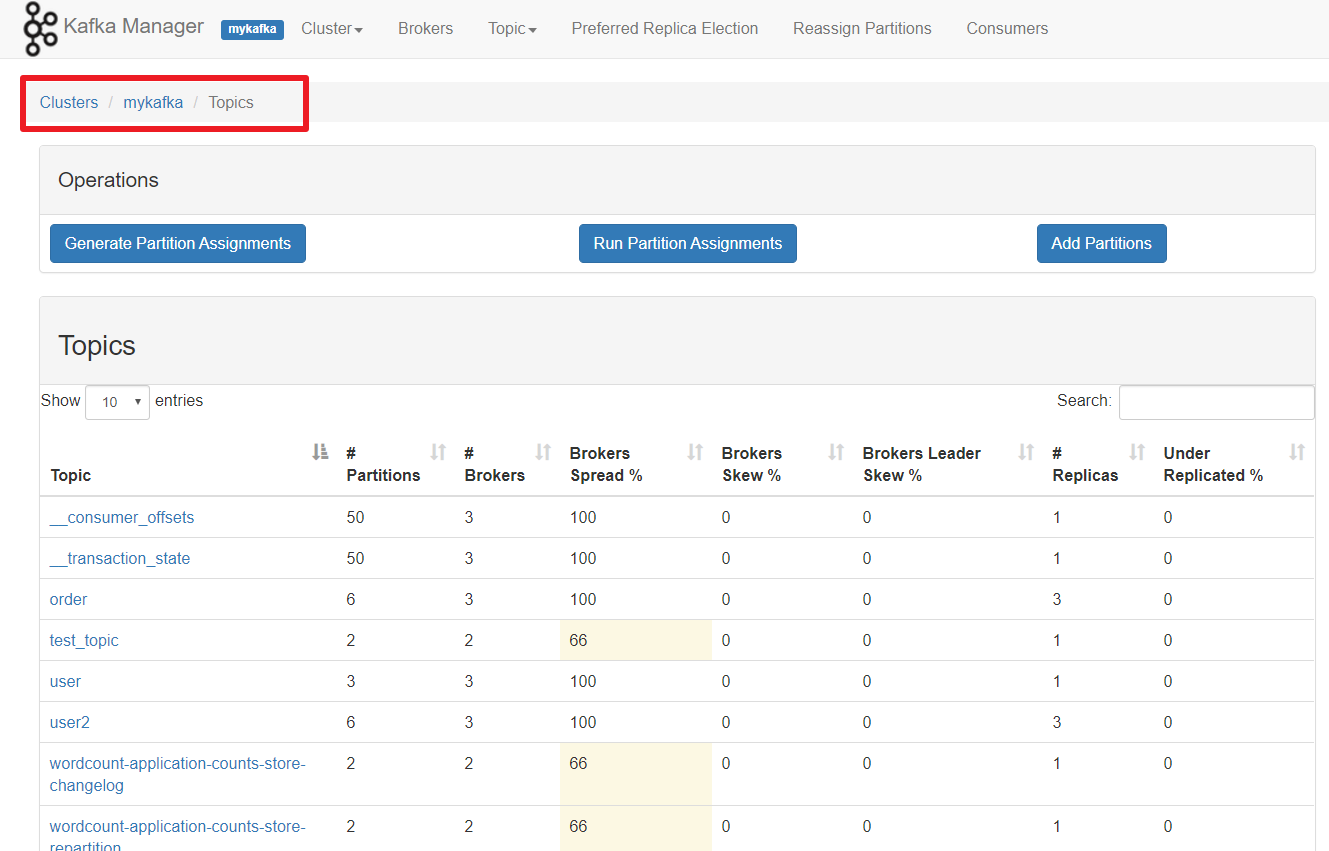Open Preferred Replica Election page

point(665,29)
